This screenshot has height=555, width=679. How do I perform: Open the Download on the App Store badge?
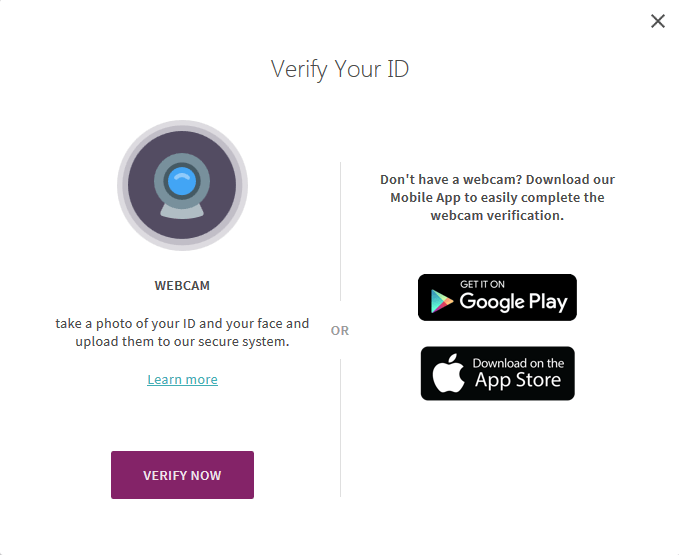tap(497, 373)
